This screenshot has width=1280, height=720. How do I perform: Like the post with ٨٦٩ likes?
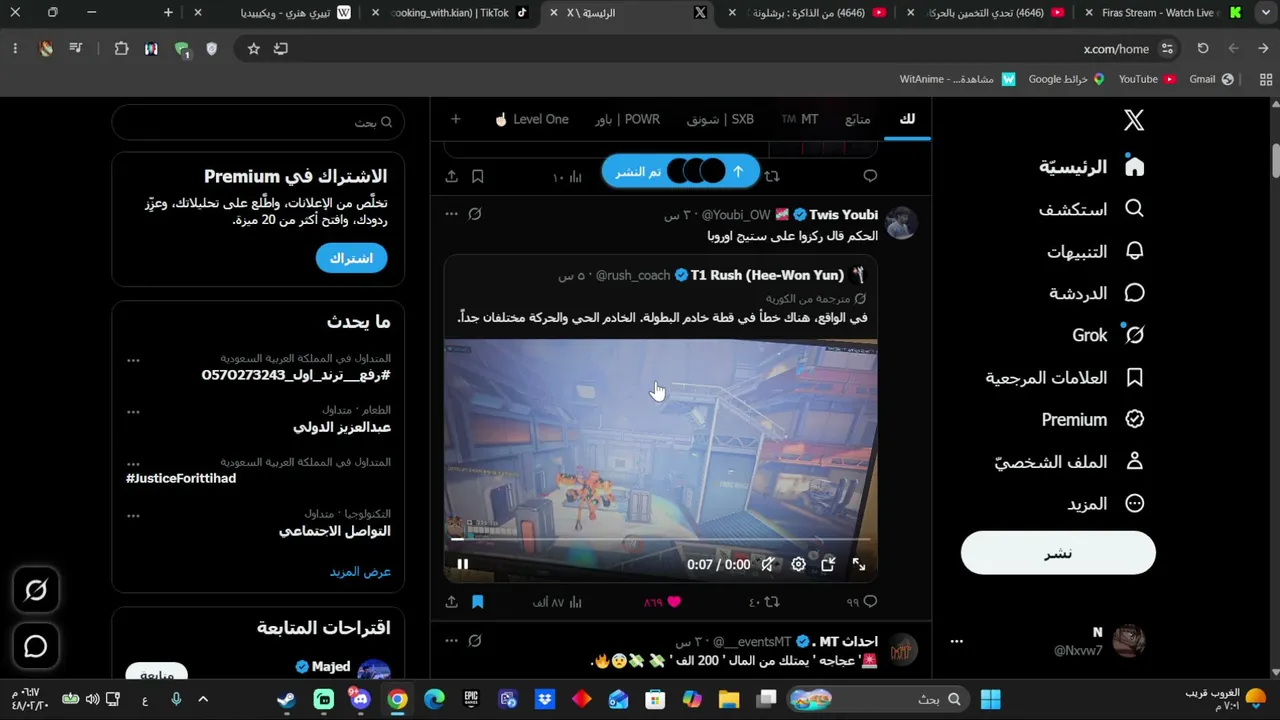click(662, 602)
